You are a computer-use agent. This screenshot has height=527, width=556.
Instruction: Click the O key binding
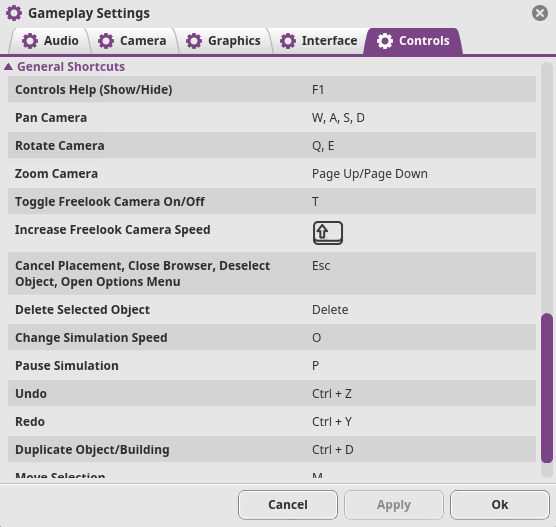coord(316,338)
